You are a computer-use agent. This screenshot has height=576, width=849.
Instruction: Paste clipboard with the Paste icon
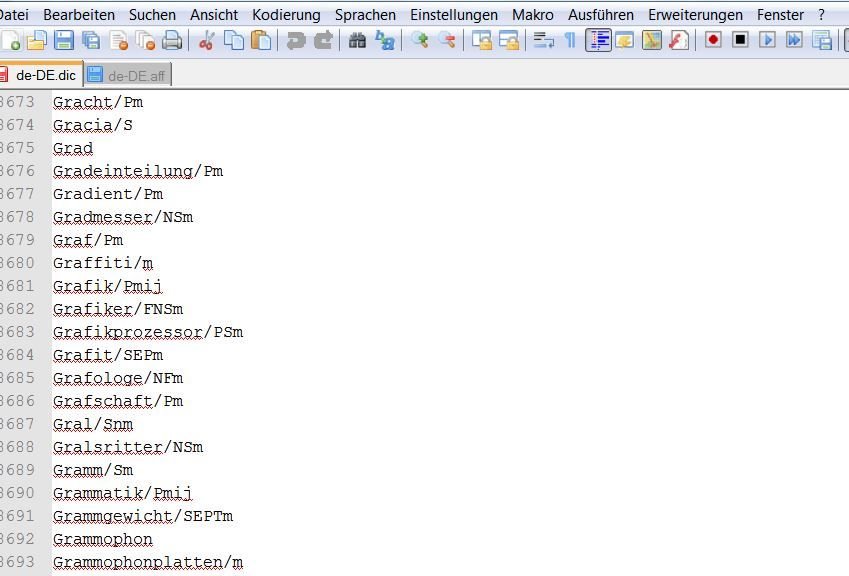(x=262, y=41)
